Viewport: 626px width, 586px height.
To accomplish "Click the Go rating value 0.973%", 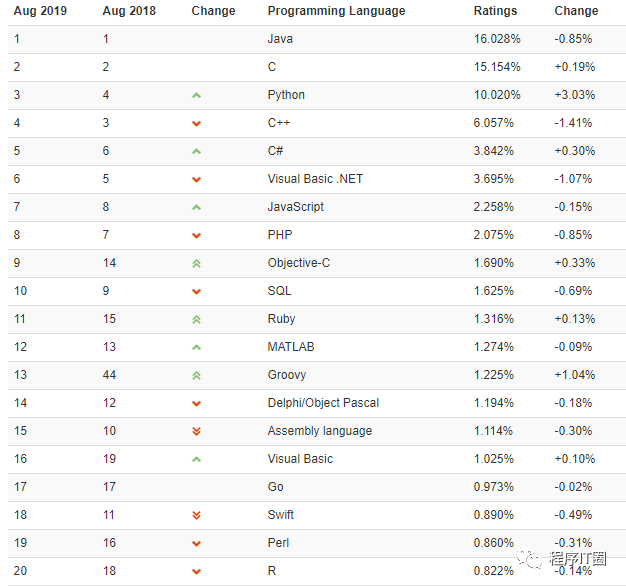I will tap(493, 487).
